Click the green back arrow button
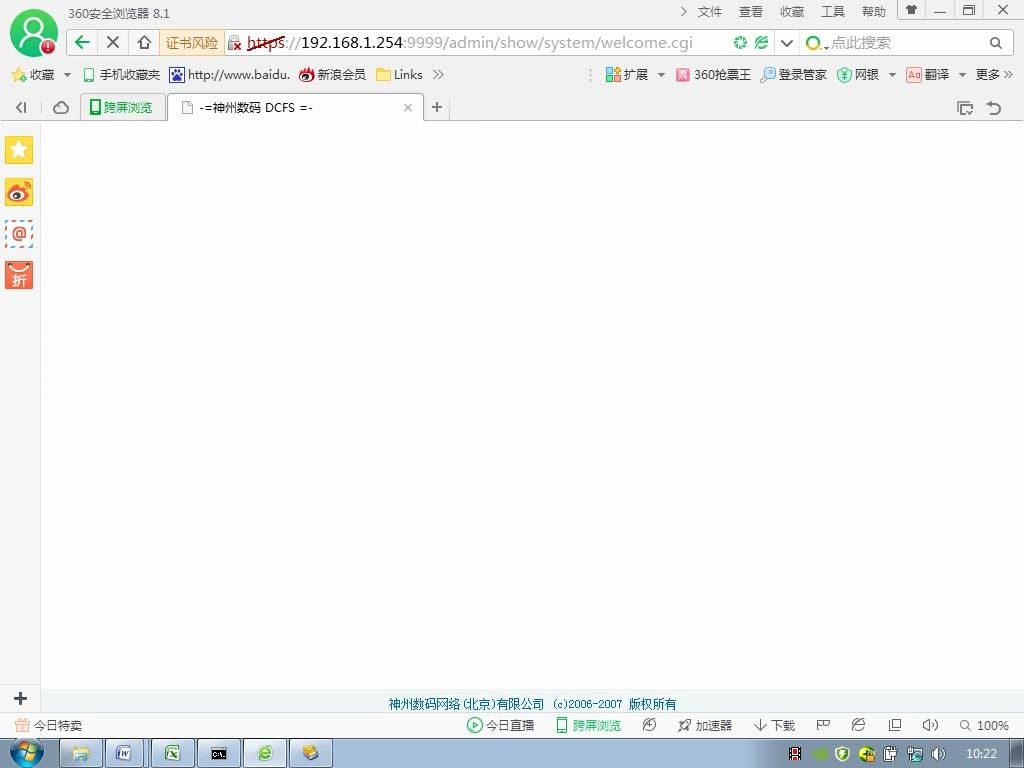Screen dimensions: 1024x768 tap(82, 42)
